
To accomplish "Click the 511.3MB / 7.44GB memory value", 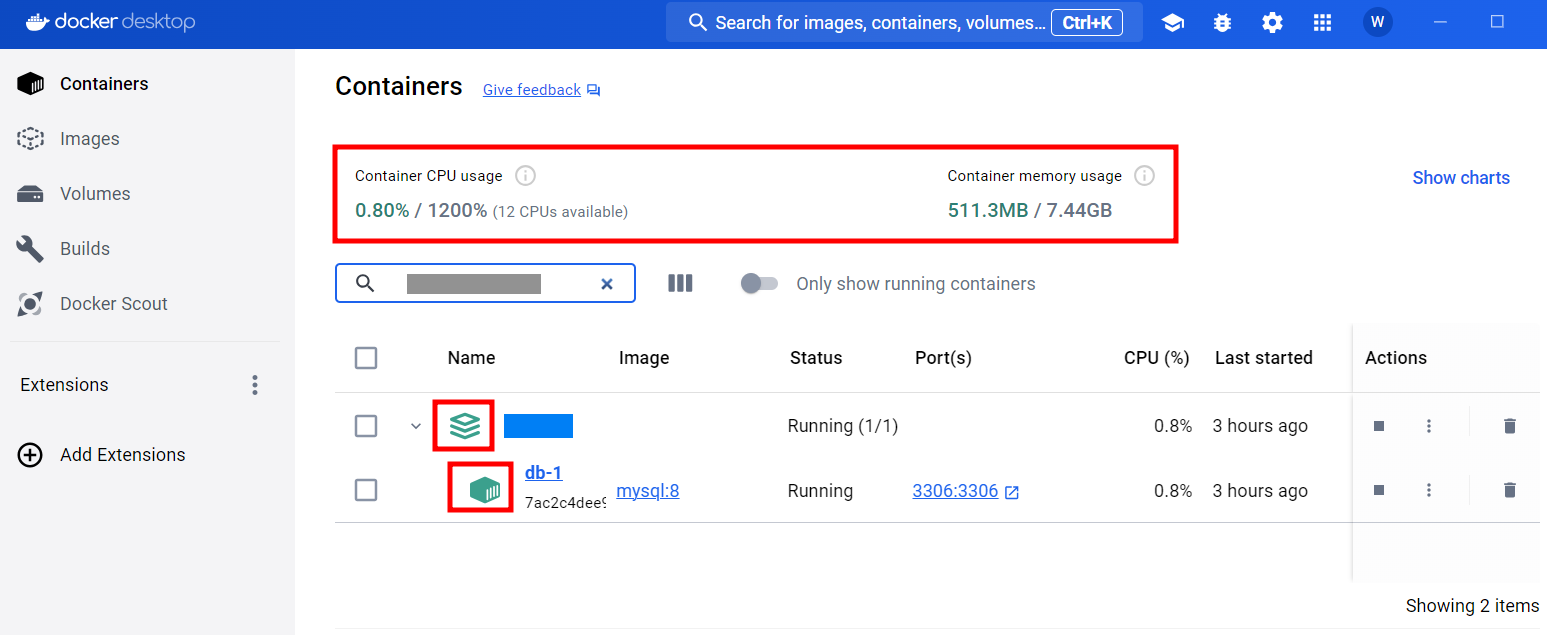I will click(x=1030, y=210).
